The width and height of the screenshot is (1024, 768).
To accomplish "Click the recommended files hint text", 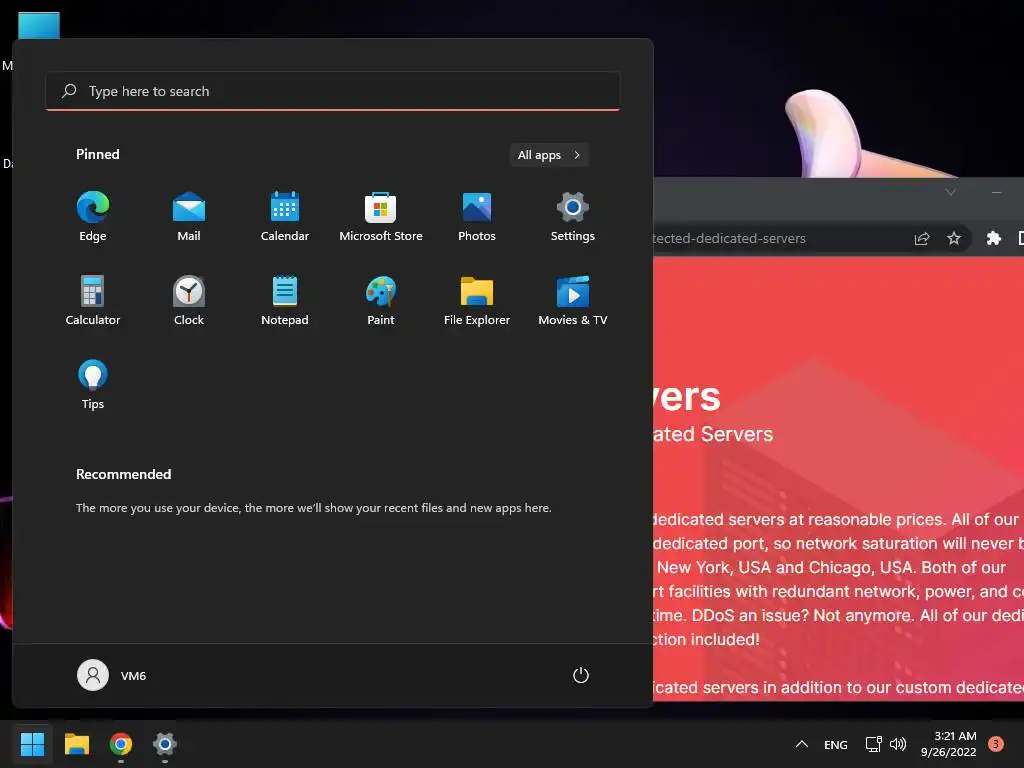I will click(x=313, y=507).
